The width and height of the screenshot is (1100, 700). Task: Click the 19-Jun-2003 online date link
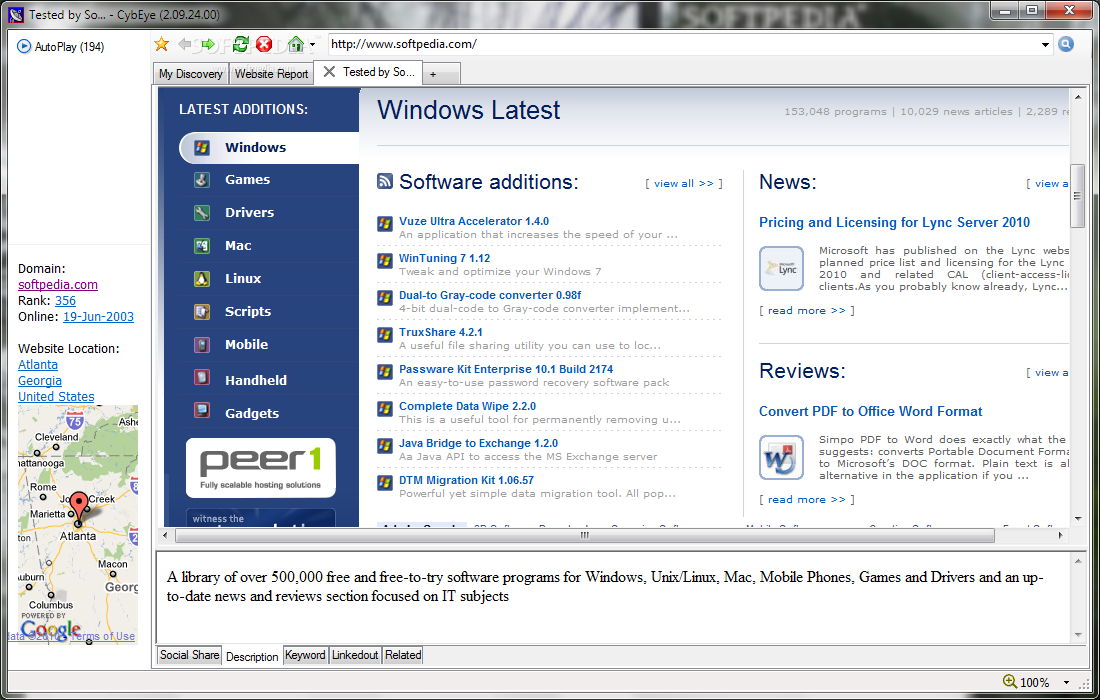(98, 317)
